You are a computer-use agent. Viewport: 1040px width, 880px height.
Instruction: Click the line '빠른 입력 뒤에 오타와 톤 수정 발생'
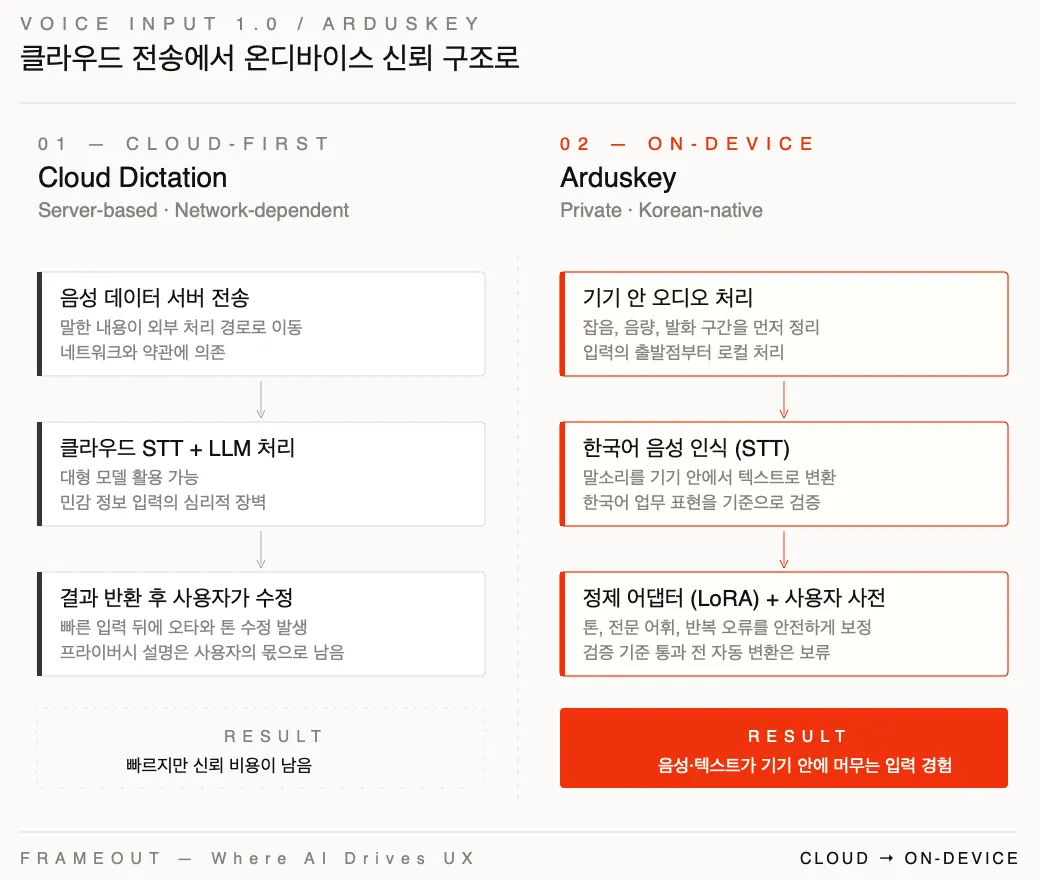tap(184, 627)
